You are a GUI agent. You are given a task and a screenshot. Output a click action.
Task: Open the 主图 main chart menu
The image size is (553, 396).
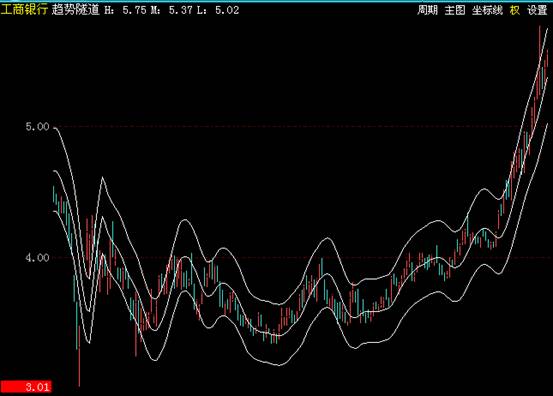coord(455,10)
